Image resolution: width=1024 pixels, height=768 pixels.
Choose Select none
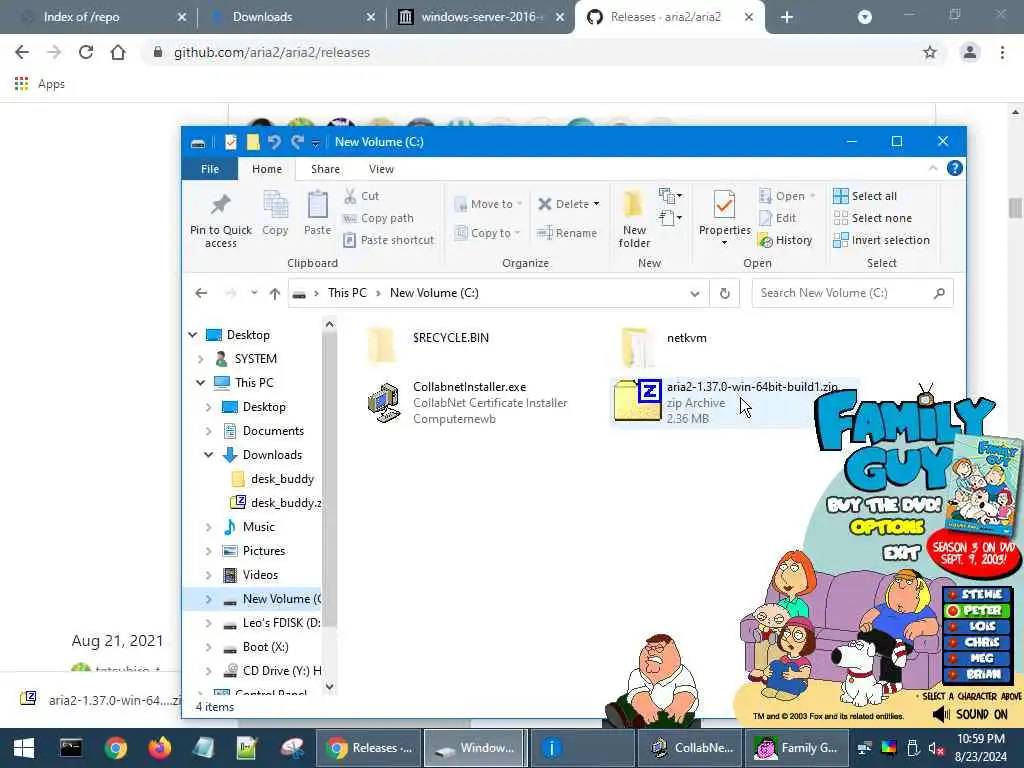coord(872,218)
